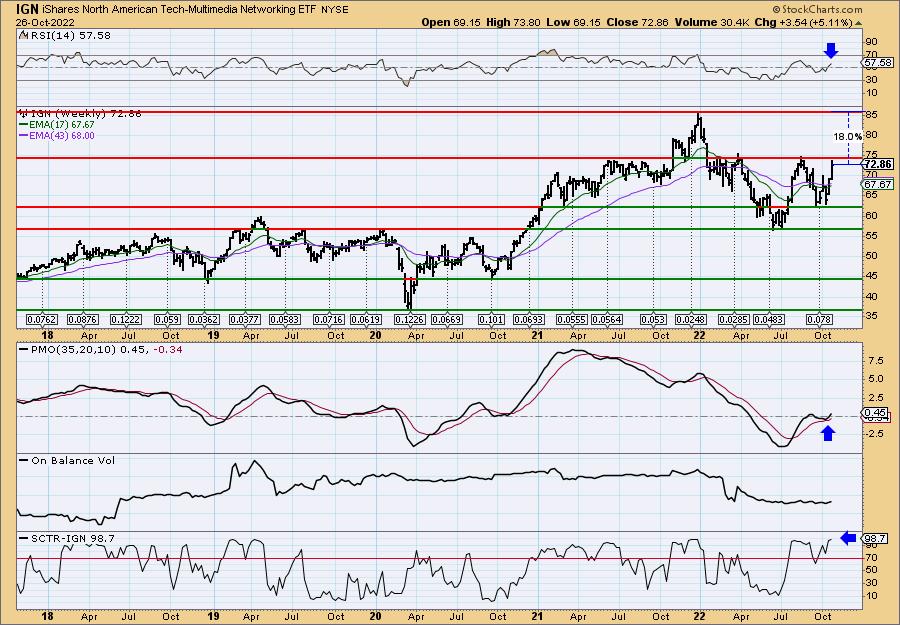Click the 0.053 dividend value box
This screenshot has height=625, width=900.
point(654,319)
